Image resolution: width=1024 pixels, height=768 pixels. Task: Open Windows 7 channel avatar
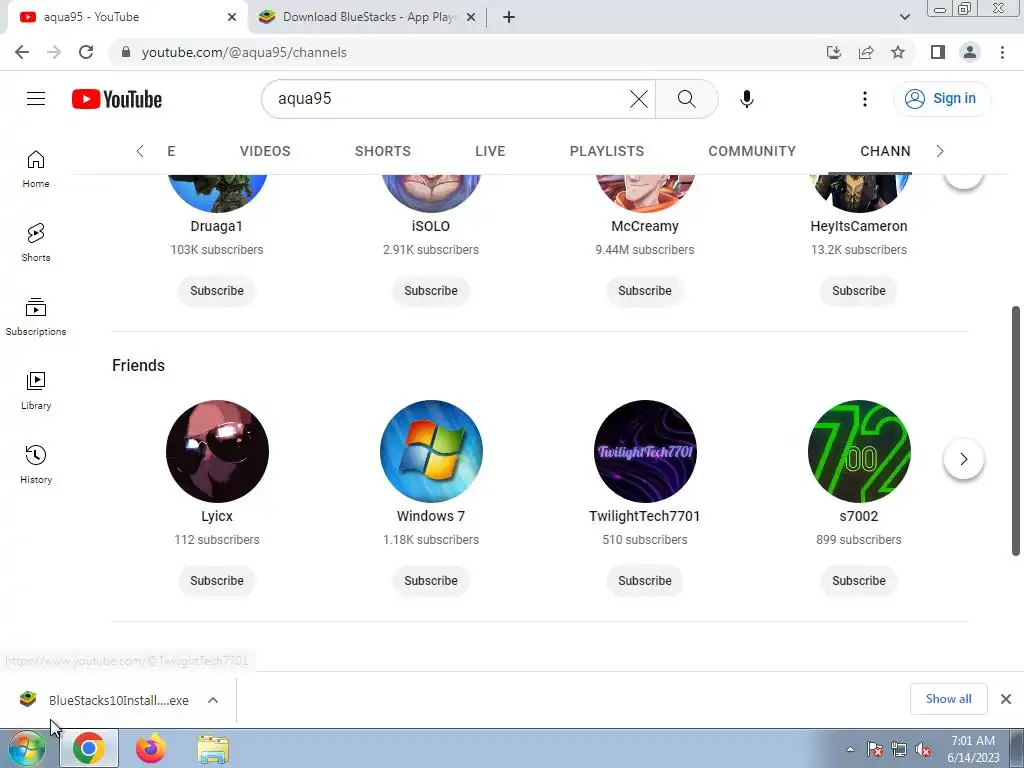(x=431, y=451)
